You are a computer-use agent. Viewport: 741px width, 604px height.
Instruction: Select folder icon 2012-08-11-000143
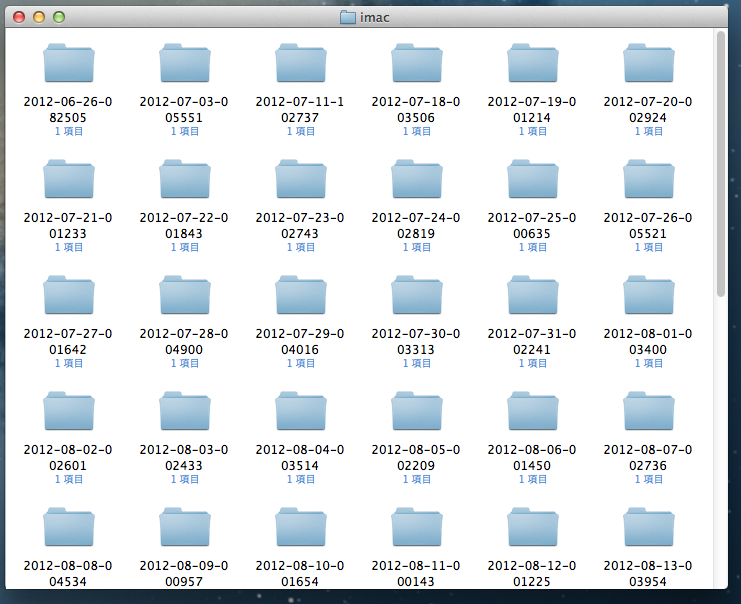(x=416, y=527)
